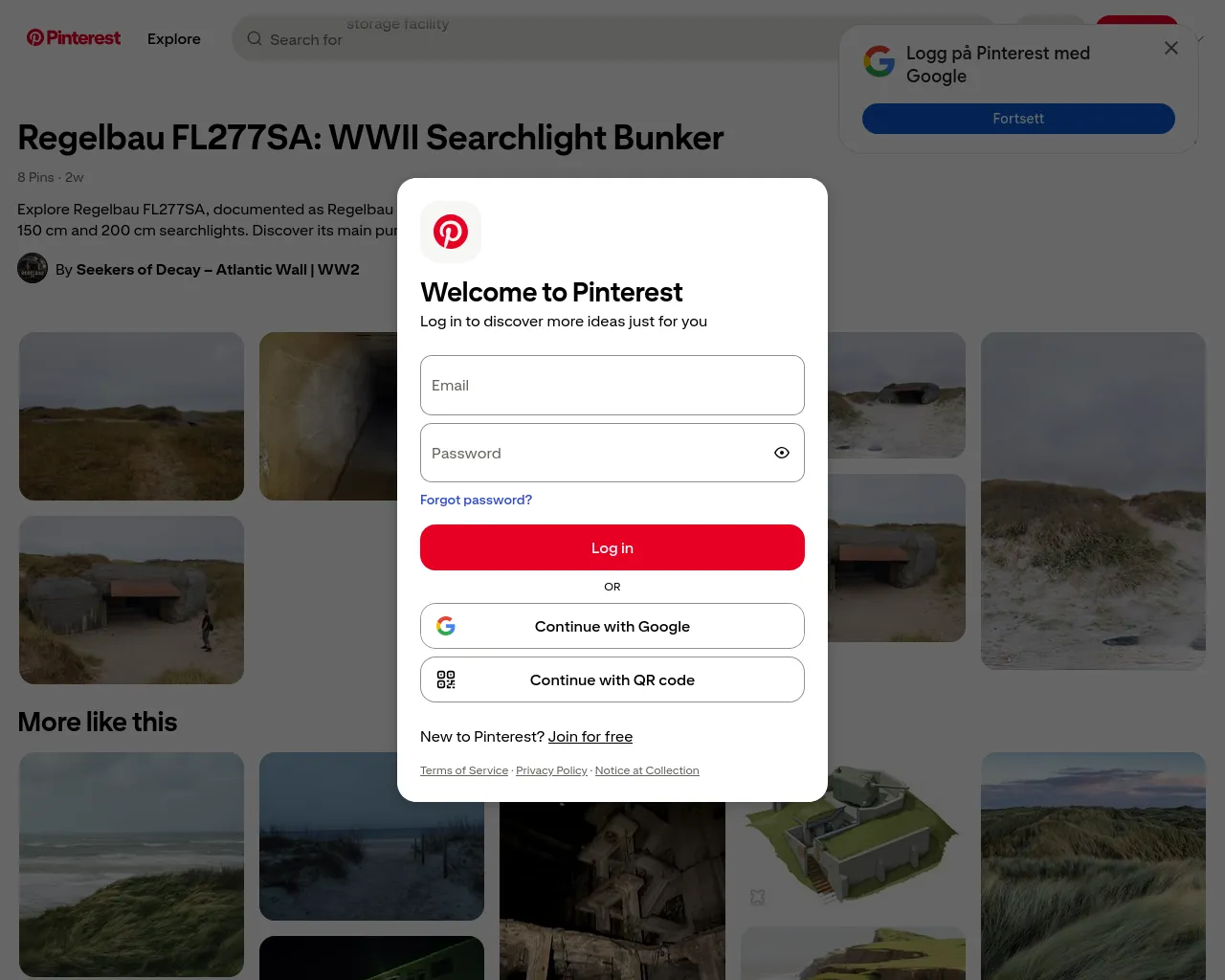The image size is (1225, 980).
Task: Open the Forgot password? link
Action: pos(476,500)
